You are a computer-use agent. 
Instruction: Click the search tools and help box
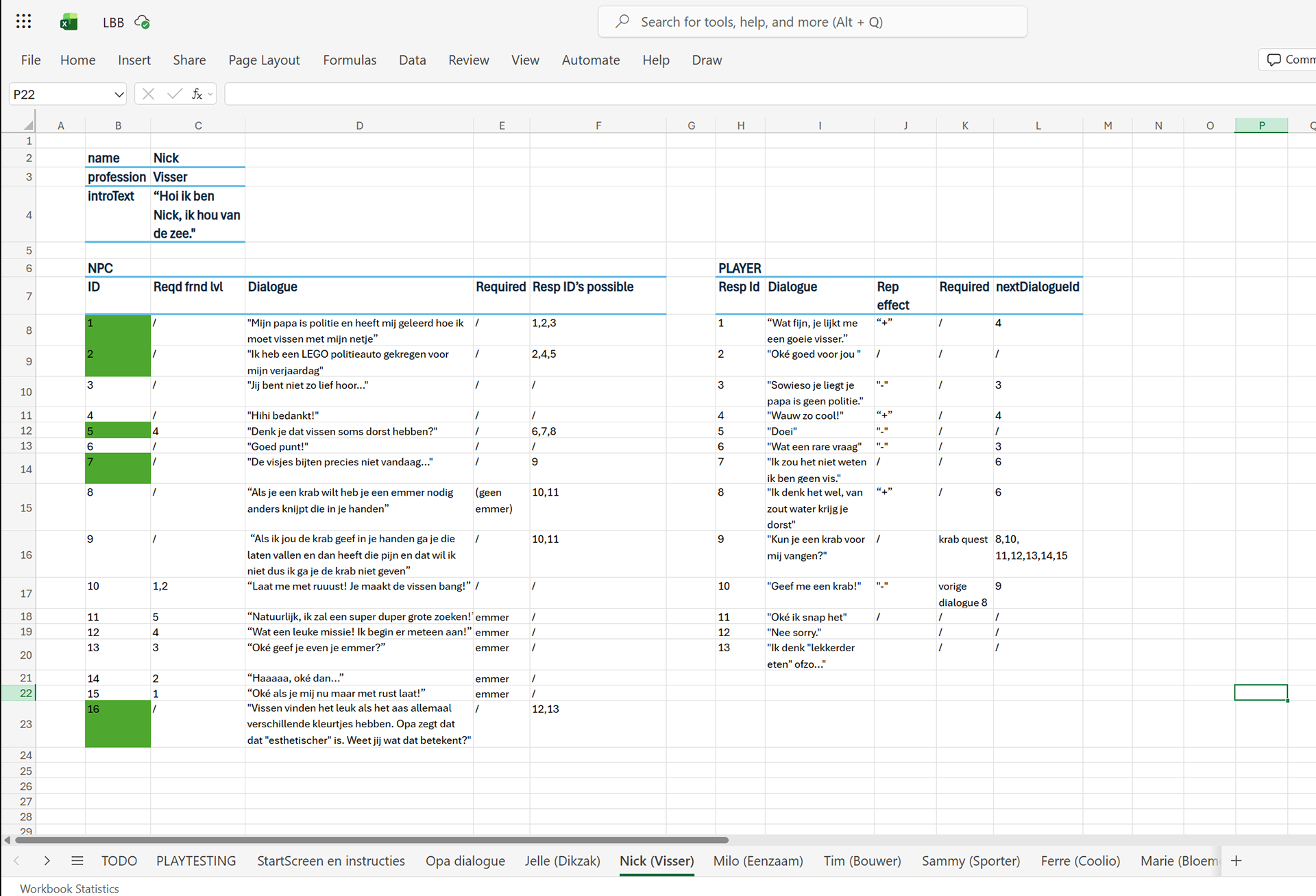(x=812, y=22)
